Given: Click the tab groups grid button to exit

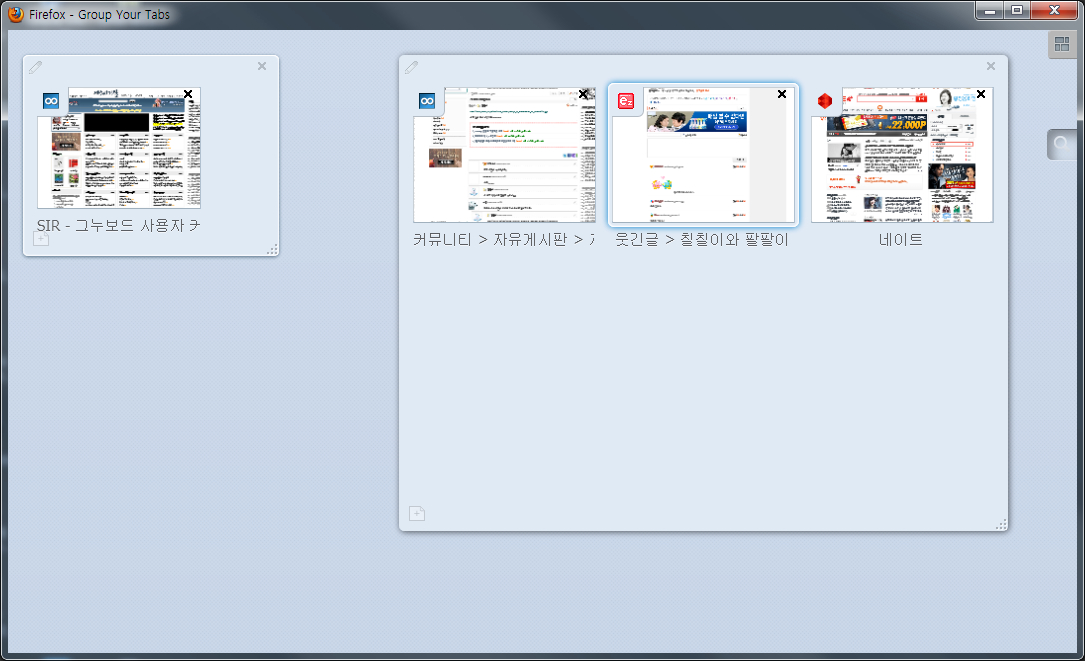Looking at the screenshot, I should coord(1062,44).
